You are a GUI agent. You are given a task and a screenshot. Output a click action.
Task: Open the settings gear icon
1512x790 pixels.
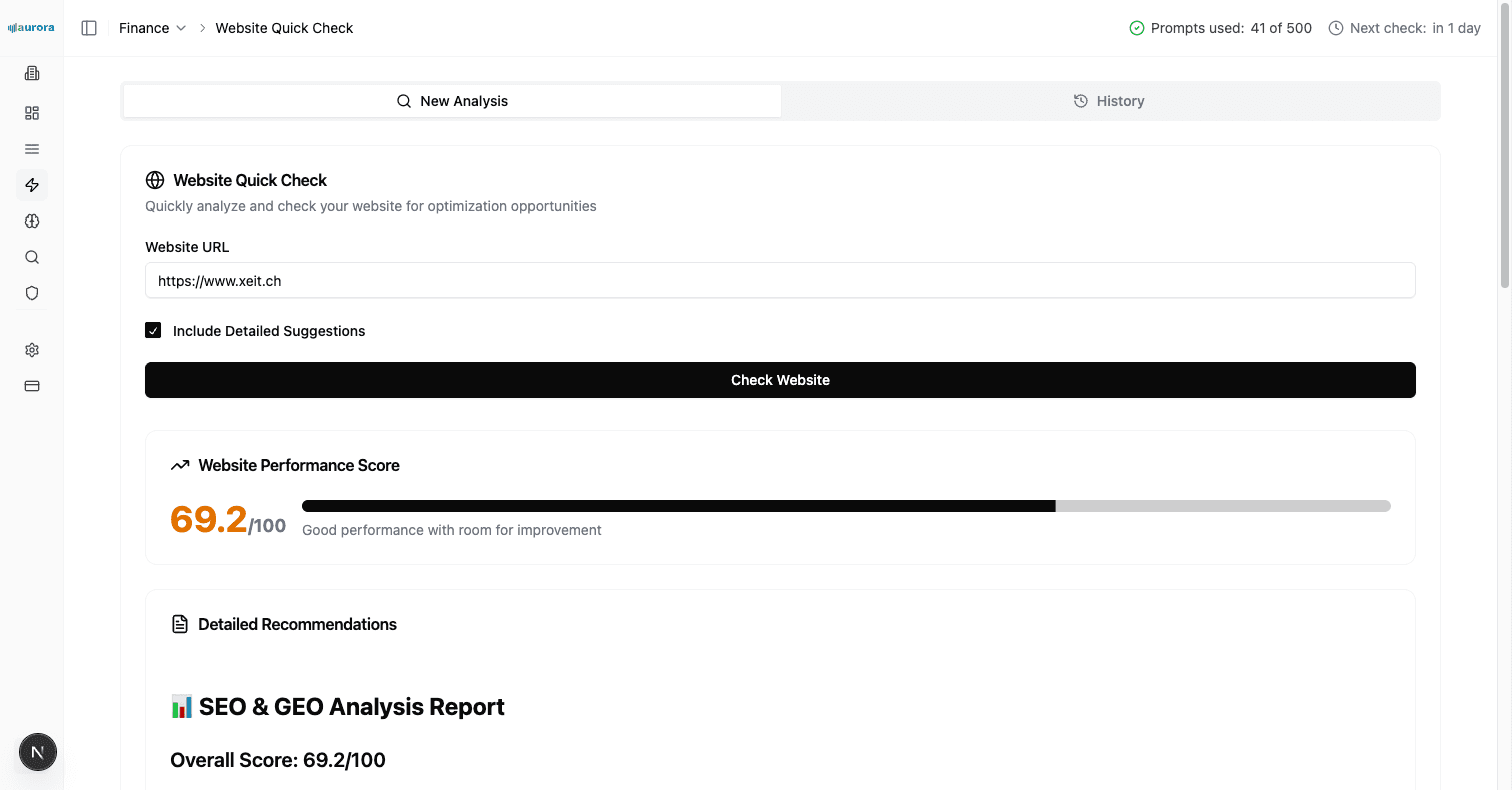pos(32,350)
